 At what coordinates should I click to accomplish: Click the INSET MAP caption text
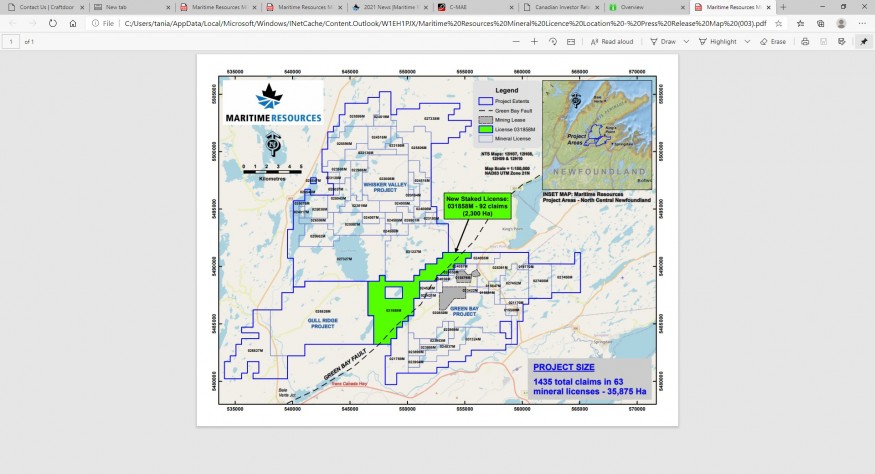point(597,197)
